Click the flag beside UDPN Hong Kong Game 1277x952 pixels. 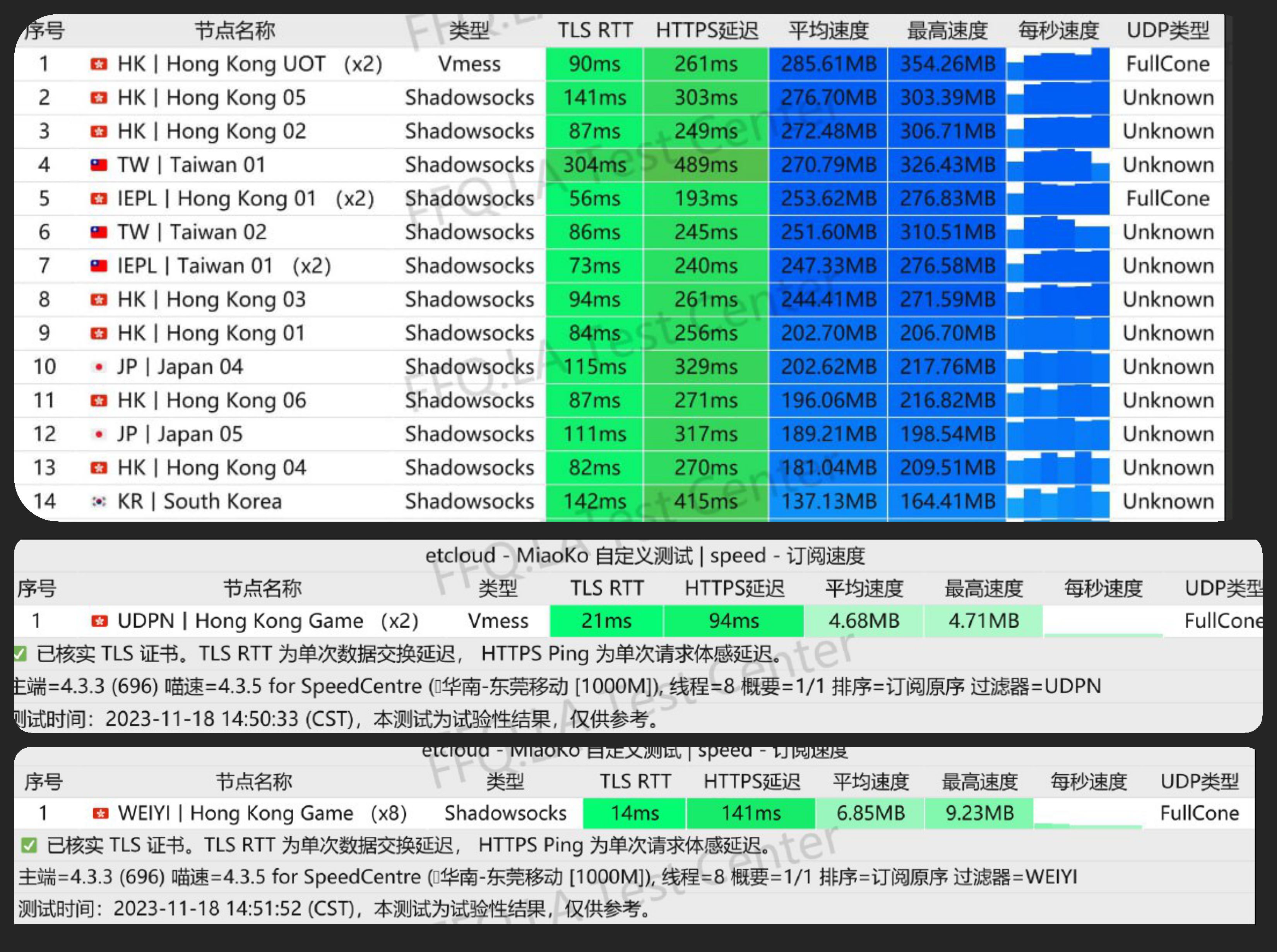100,621
